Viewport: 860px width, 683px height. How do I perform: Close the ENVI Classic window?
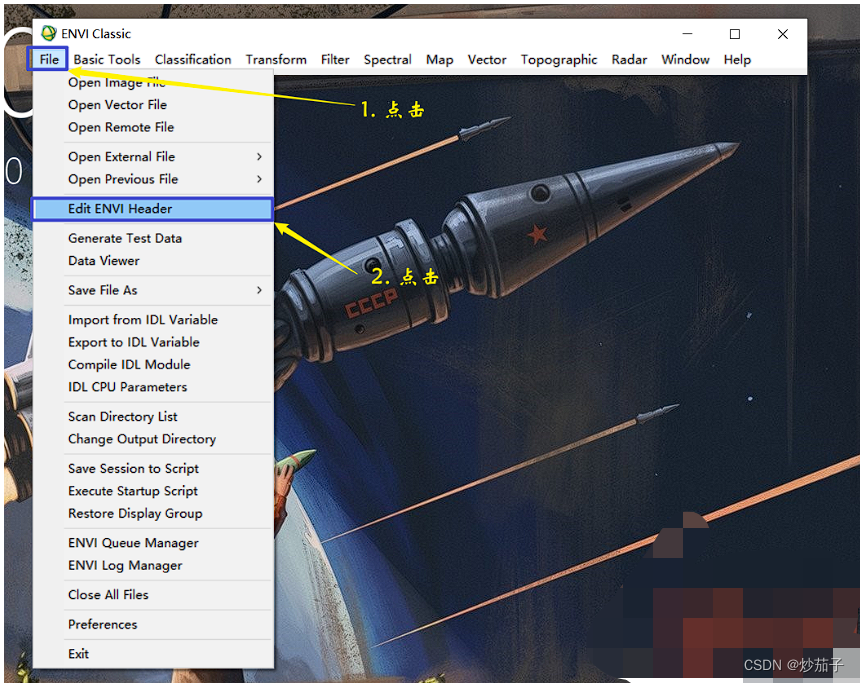[783, 34]
